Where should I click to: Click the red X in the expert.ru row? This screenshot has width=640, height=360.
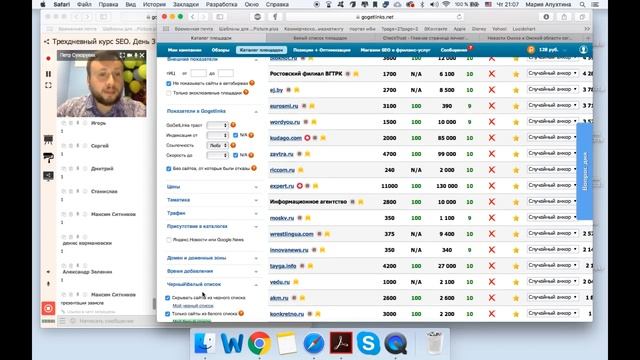click(492, 186)
